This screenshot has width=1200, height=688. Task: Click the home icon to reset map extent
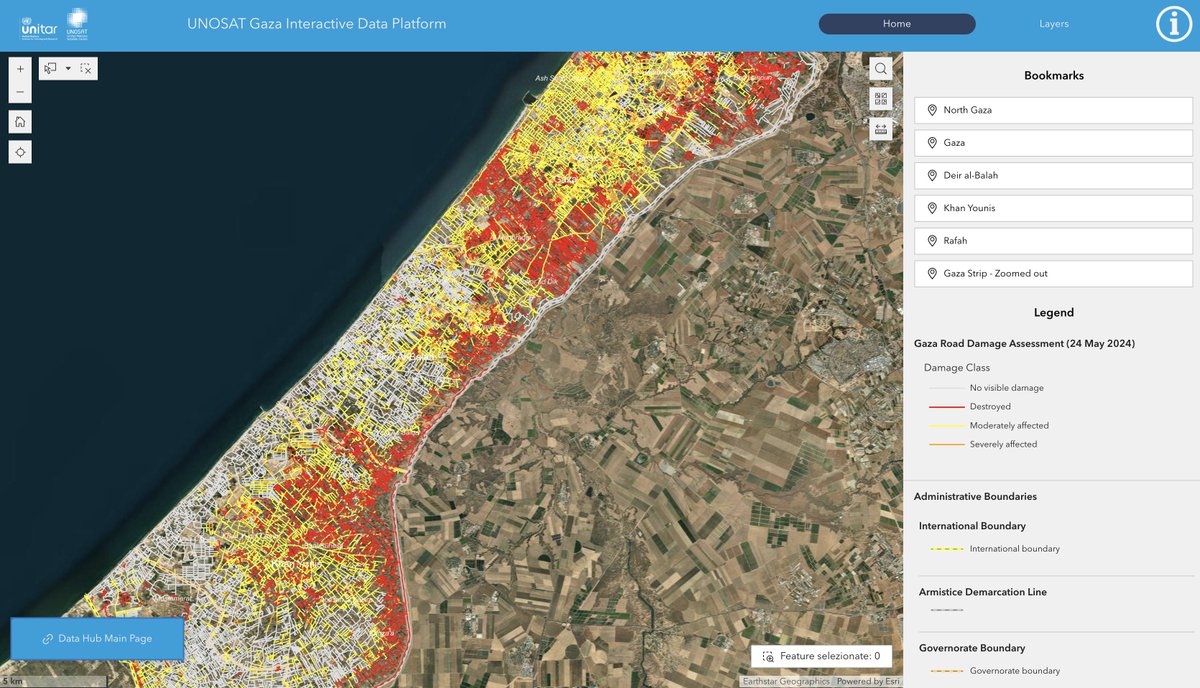click(x=19, y=121)
